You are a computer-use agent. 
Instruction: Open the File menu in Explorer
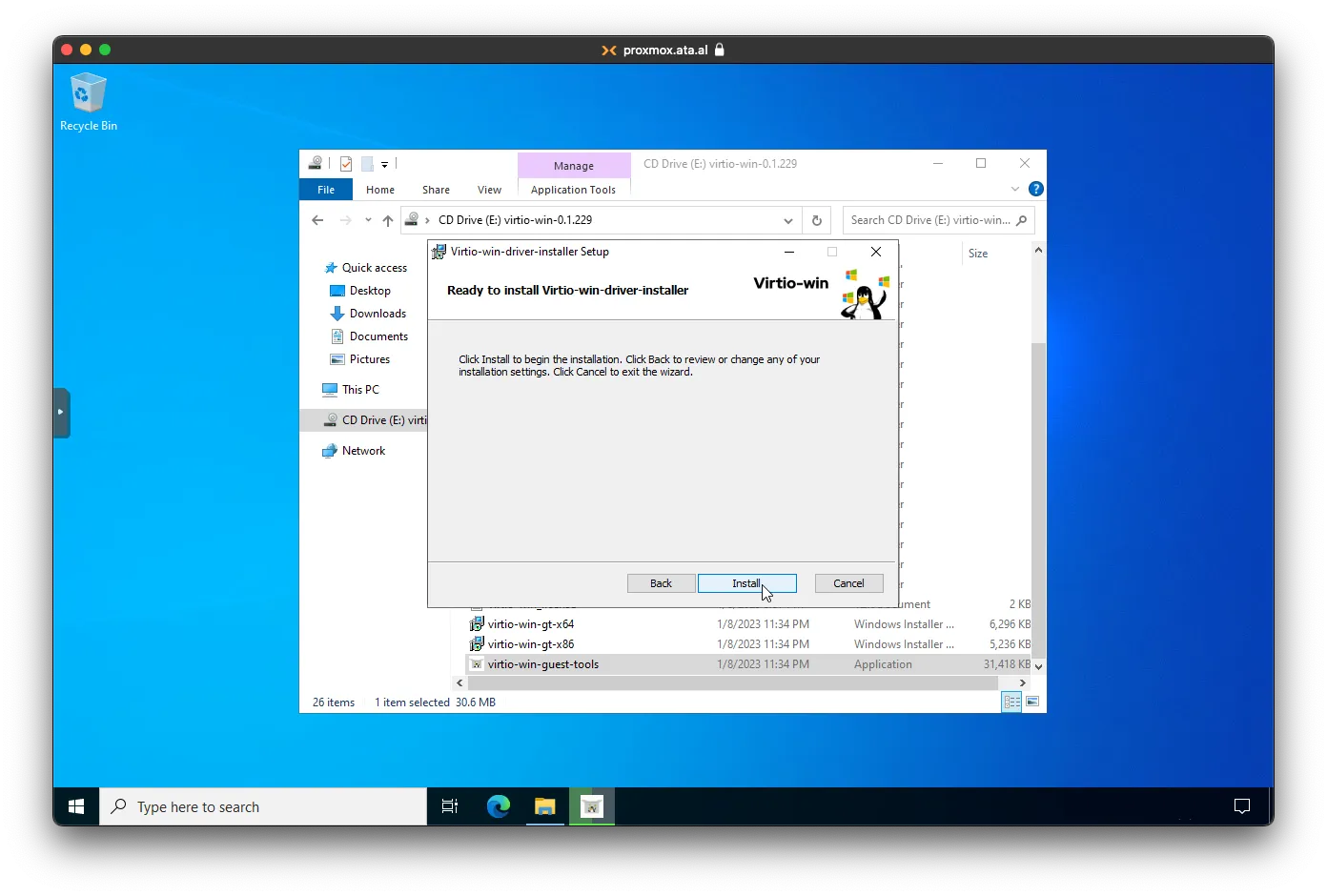click(x=326, y=190)
